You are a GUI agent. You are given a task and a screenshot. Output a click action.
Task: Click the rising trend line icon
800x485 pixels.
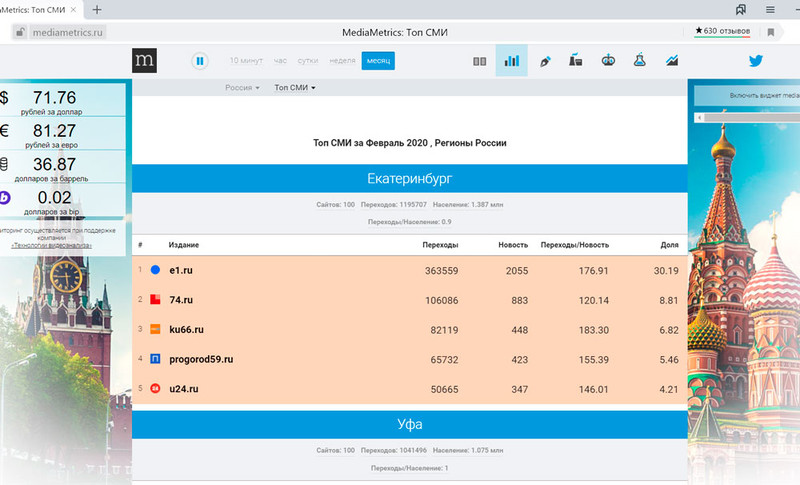pyautogui.click(x=672, y=61)
